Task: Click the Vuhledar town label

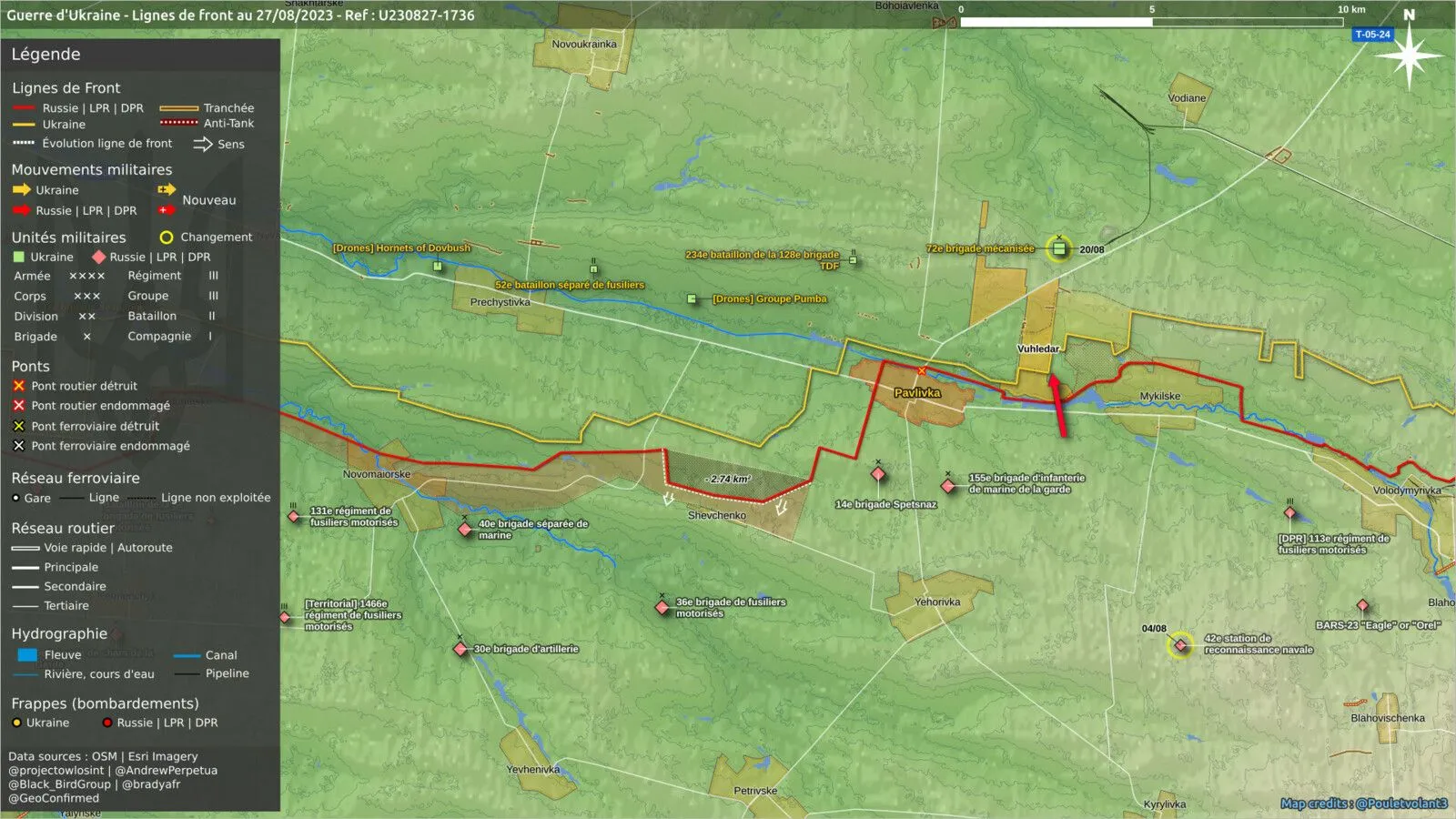Action: [1038, 349]
